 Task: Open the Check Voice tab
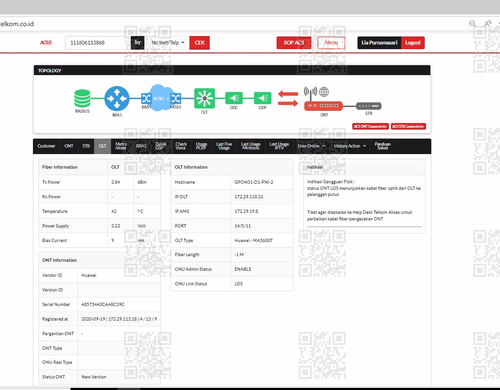[181, 146]
